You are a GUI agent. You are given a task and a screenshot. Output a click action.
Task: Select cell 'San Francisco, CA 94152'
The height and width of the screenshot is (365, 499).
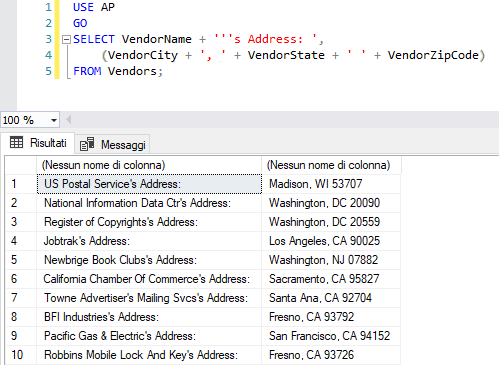pos(331,336)
